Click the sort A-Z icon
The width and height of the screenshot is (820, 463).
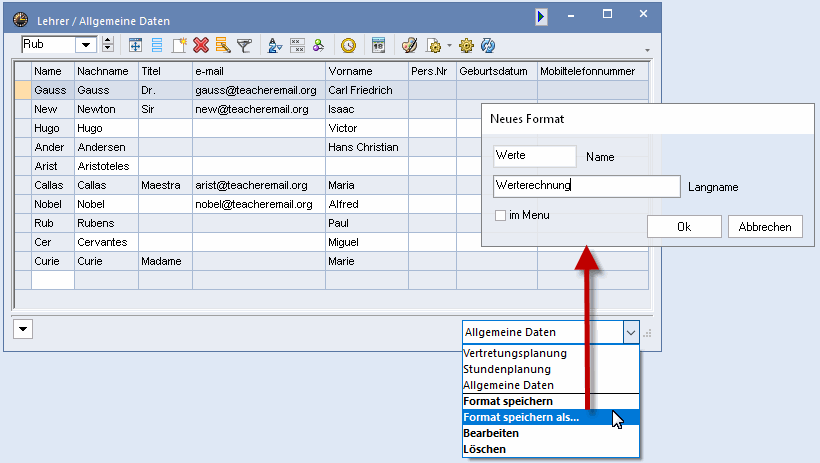click(x=275, y=46)
